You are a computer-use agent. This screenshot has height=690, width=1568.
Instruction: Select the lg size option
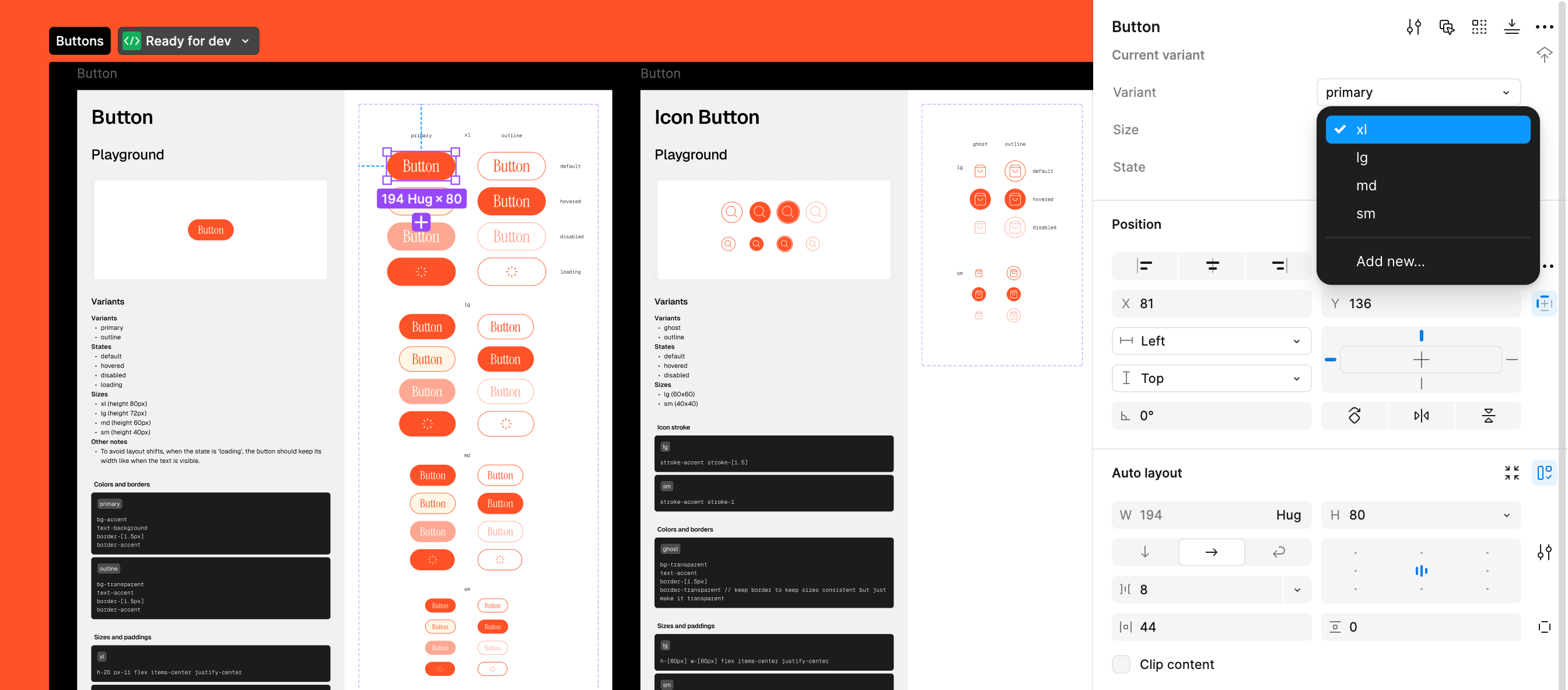click(x=1361, y=158)
